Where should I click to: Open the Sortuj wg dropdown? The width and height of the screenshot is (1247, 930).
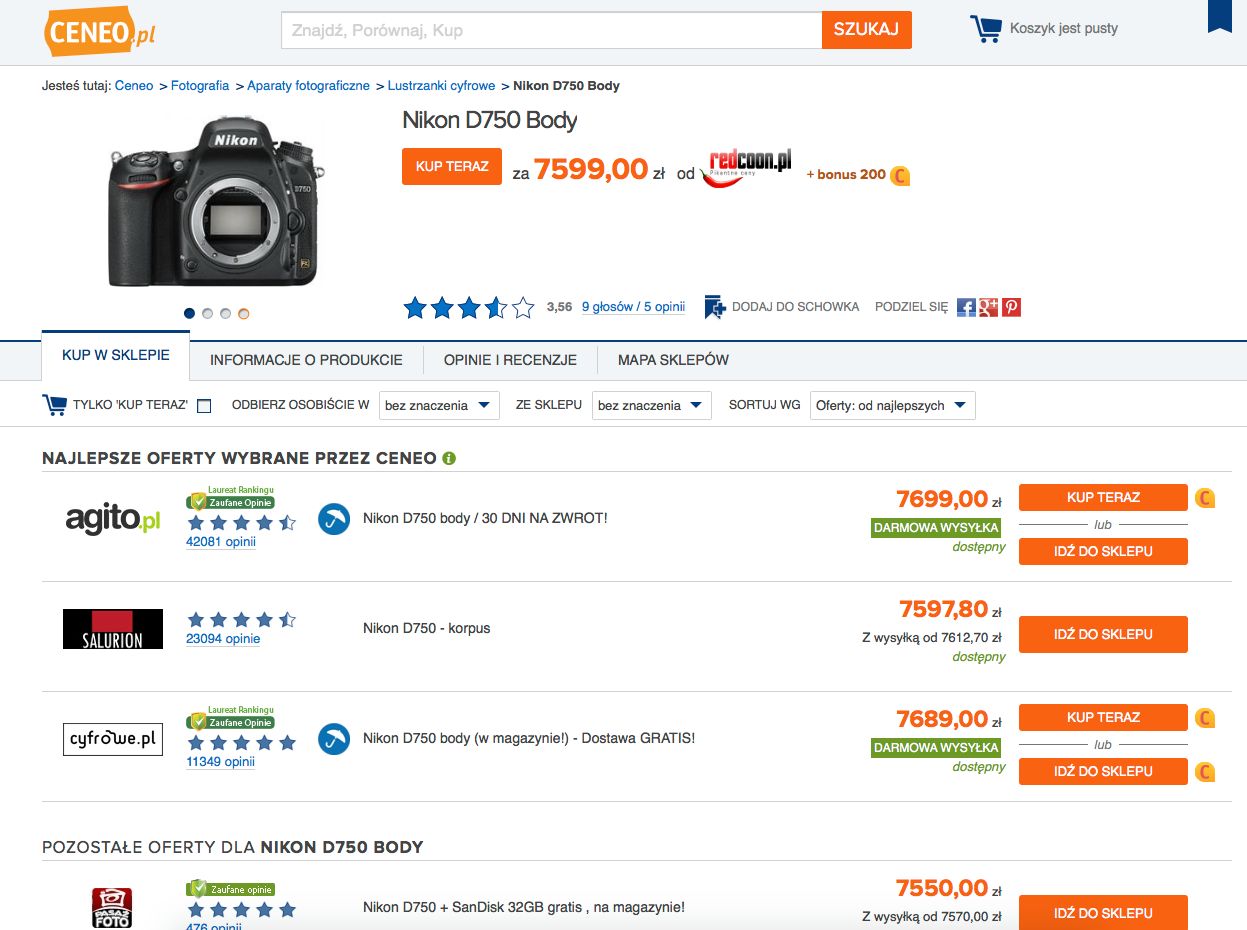892,405
